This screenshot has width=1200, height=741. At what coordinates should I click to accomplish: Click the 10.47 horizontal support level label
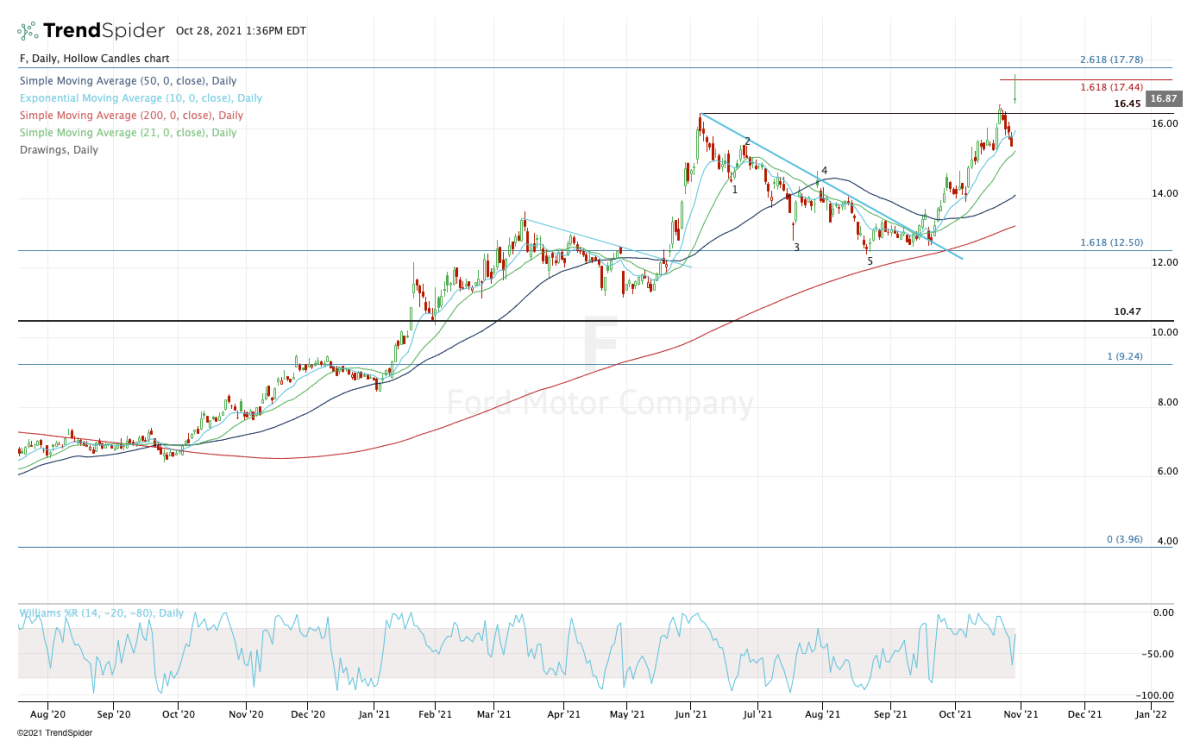tap(1127, 312)
